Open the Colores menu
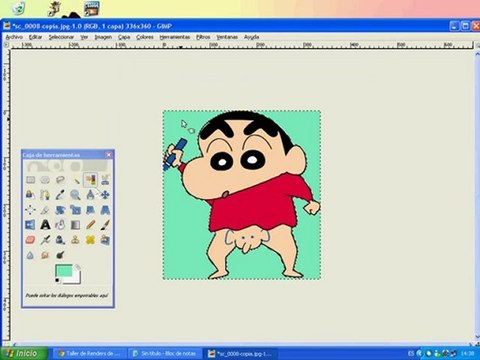The height and width of the screenshot is (360, 480). coord(145,37)
